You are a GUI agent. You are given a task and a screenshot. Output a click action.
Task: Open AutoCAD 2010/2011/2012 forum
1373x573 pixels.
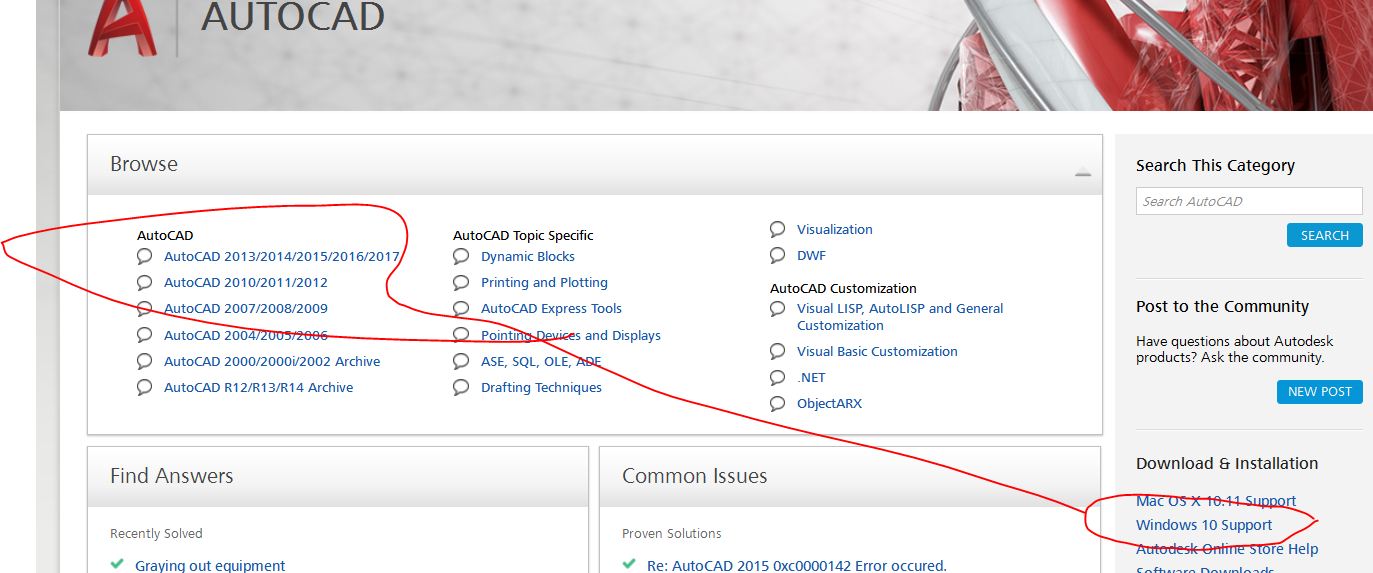point(246,283)
